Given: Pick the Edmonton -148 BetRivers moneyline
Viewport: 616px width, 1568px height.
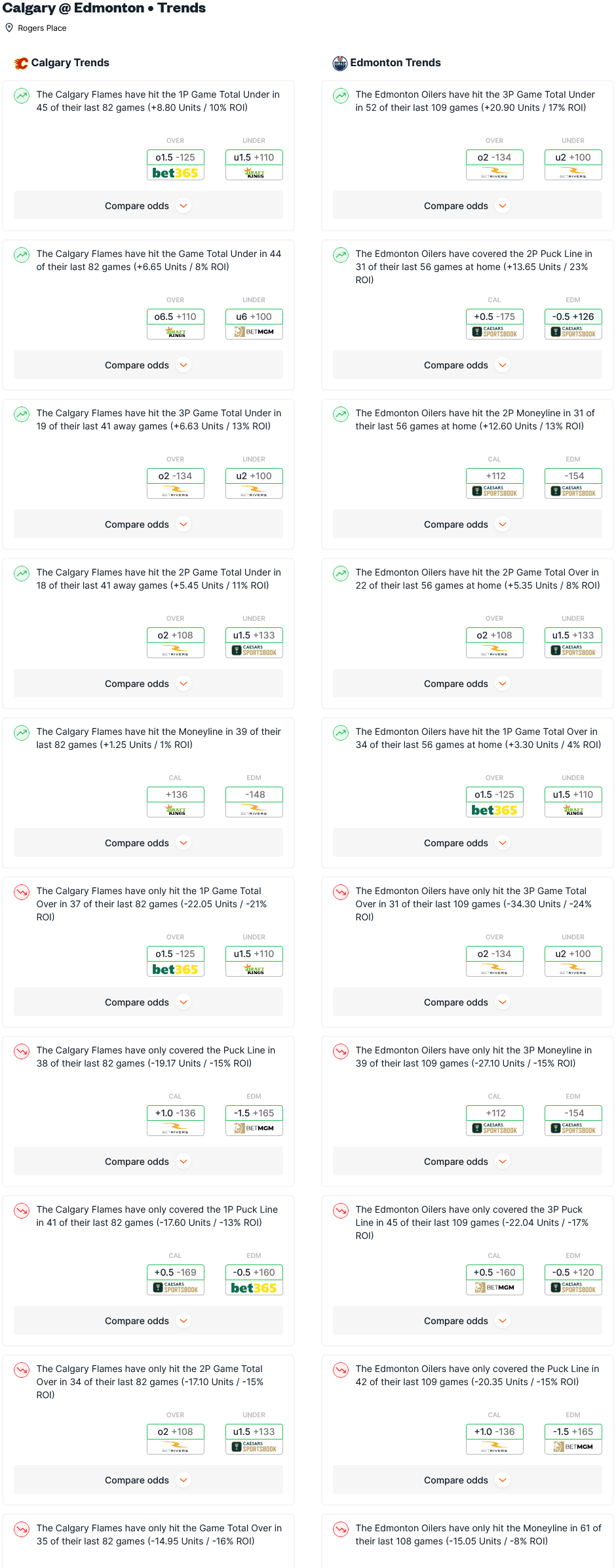Looking at the screenshot, I should [254, 802].
